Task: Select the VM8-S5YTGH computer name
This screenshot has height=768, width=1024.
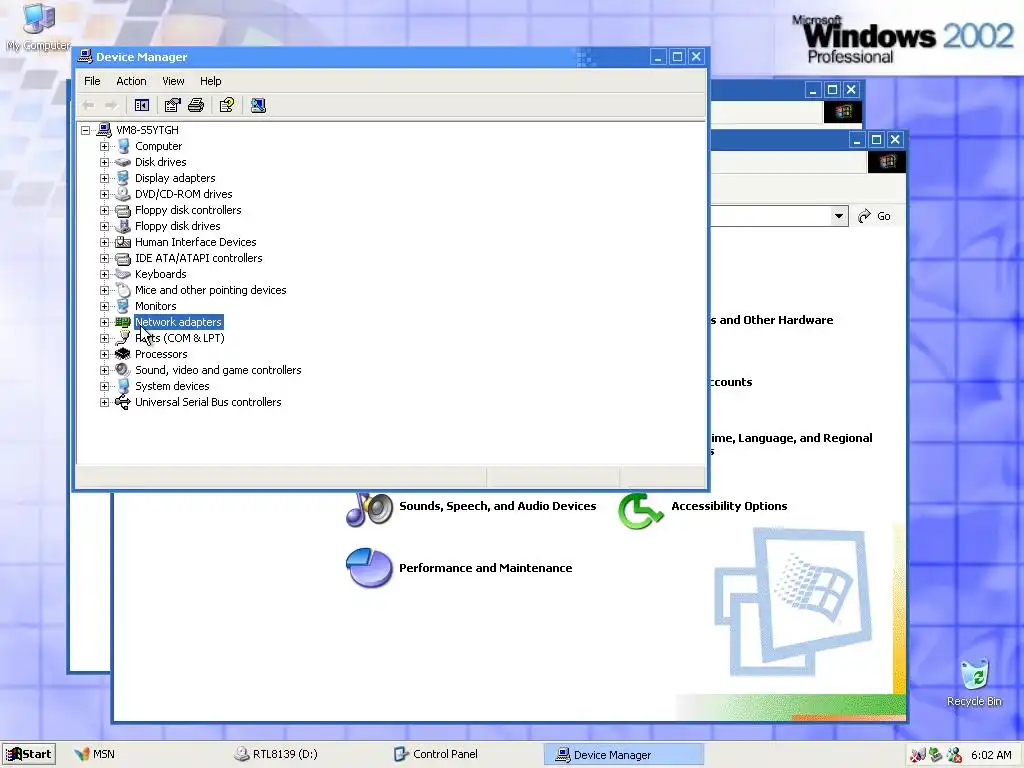Action: [147, 130]
